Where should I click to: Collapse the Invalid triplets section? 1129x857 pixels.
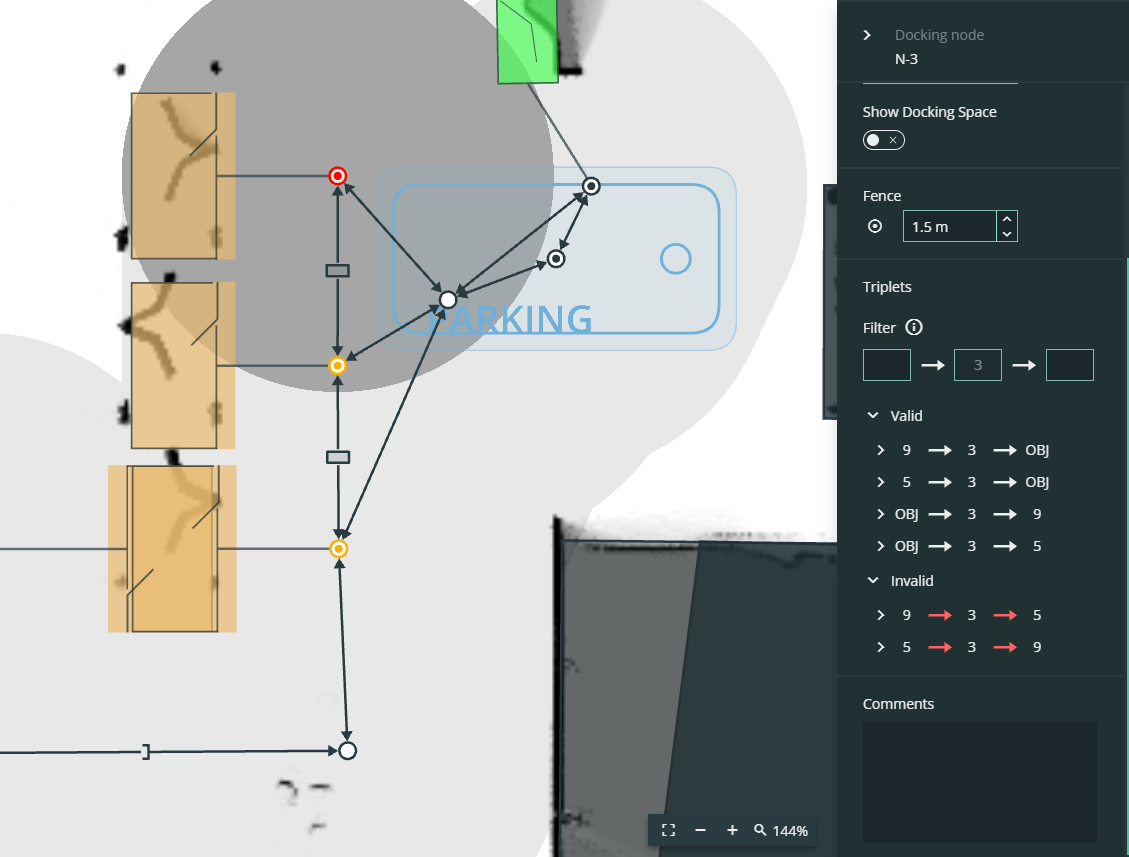tap(873, 580)
